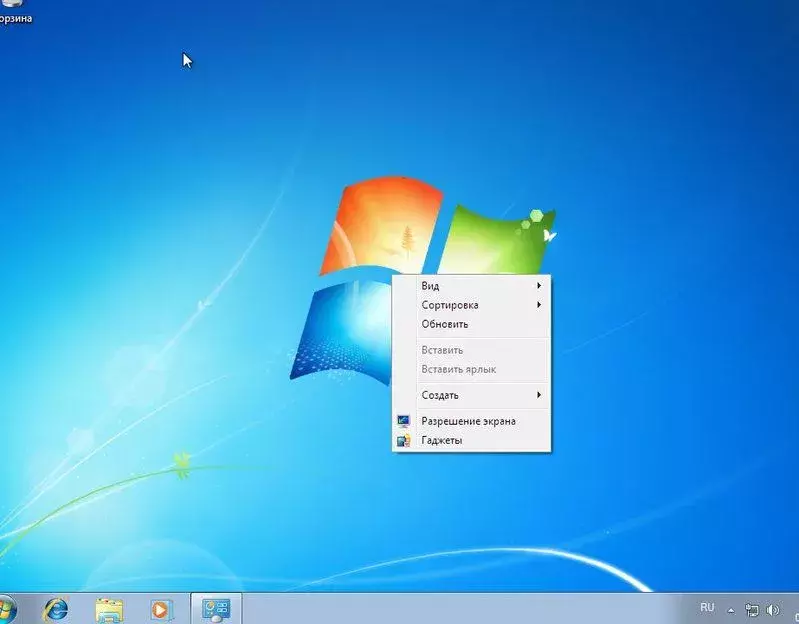Viewport: 799px width, 624px height.
Task: Show hidden tray icons arrow
Action: click(731, 610)
